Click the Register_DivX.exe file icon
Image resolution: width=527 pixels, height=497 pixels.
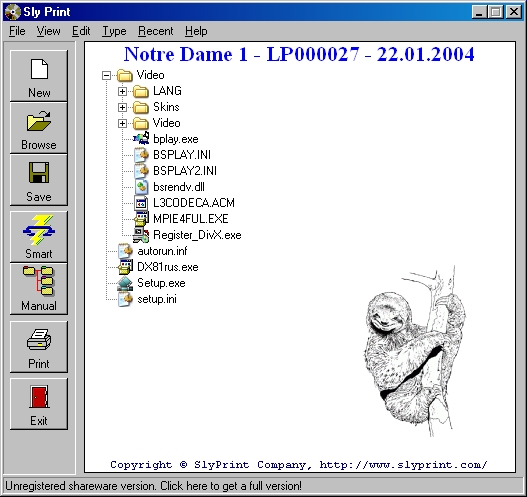click(x=141, y=235)
